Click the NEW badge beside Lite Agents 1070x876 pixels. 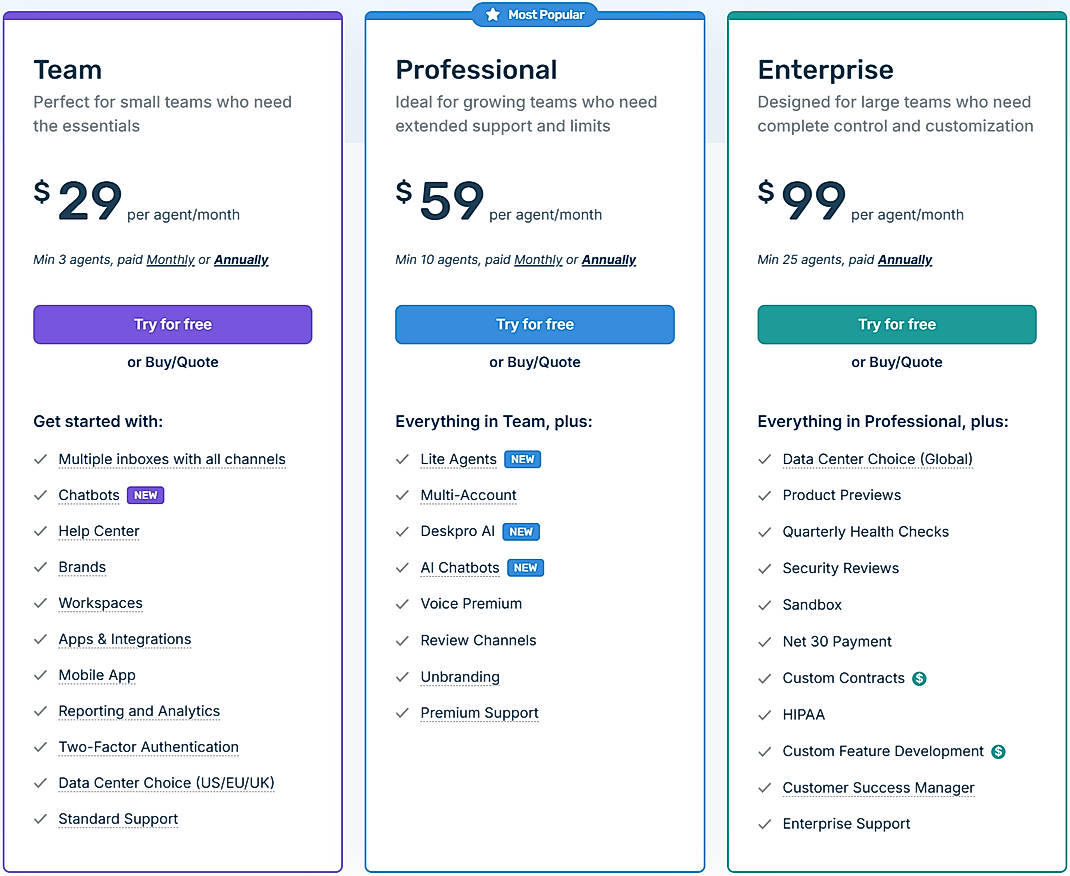tap(522, 459)
